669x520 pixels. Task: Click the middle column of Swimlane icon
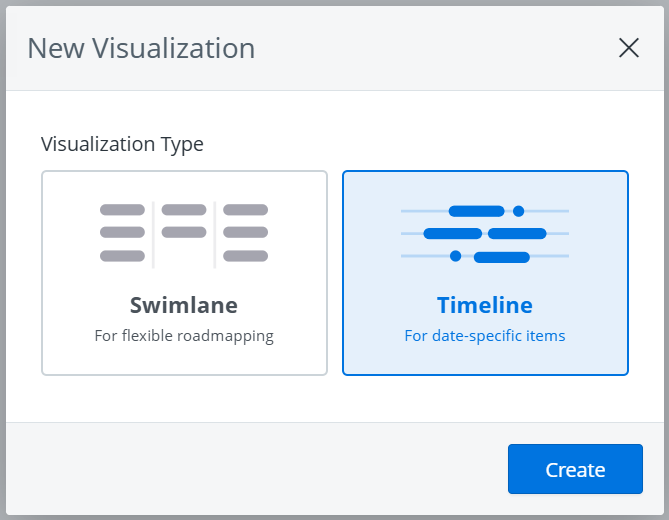pos(184,221)
